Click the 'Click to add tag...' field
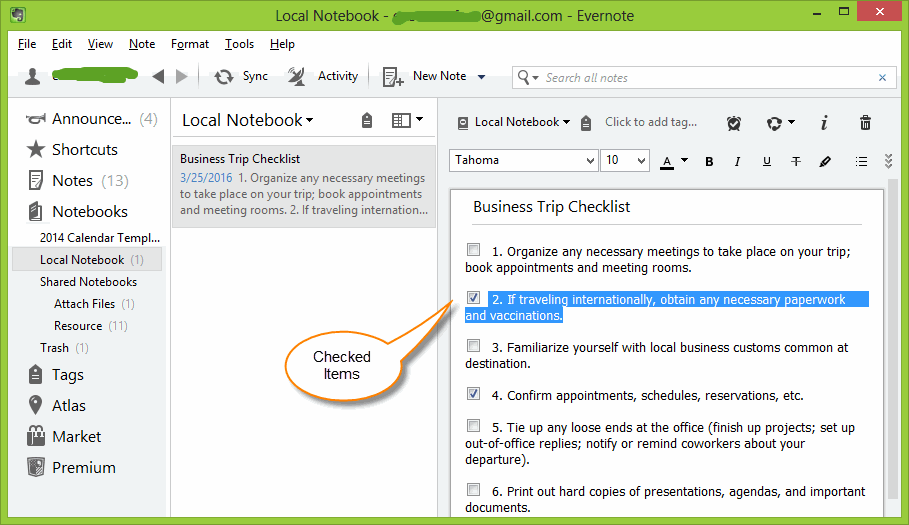Viewport: 909px width, 525px height. 651,122
